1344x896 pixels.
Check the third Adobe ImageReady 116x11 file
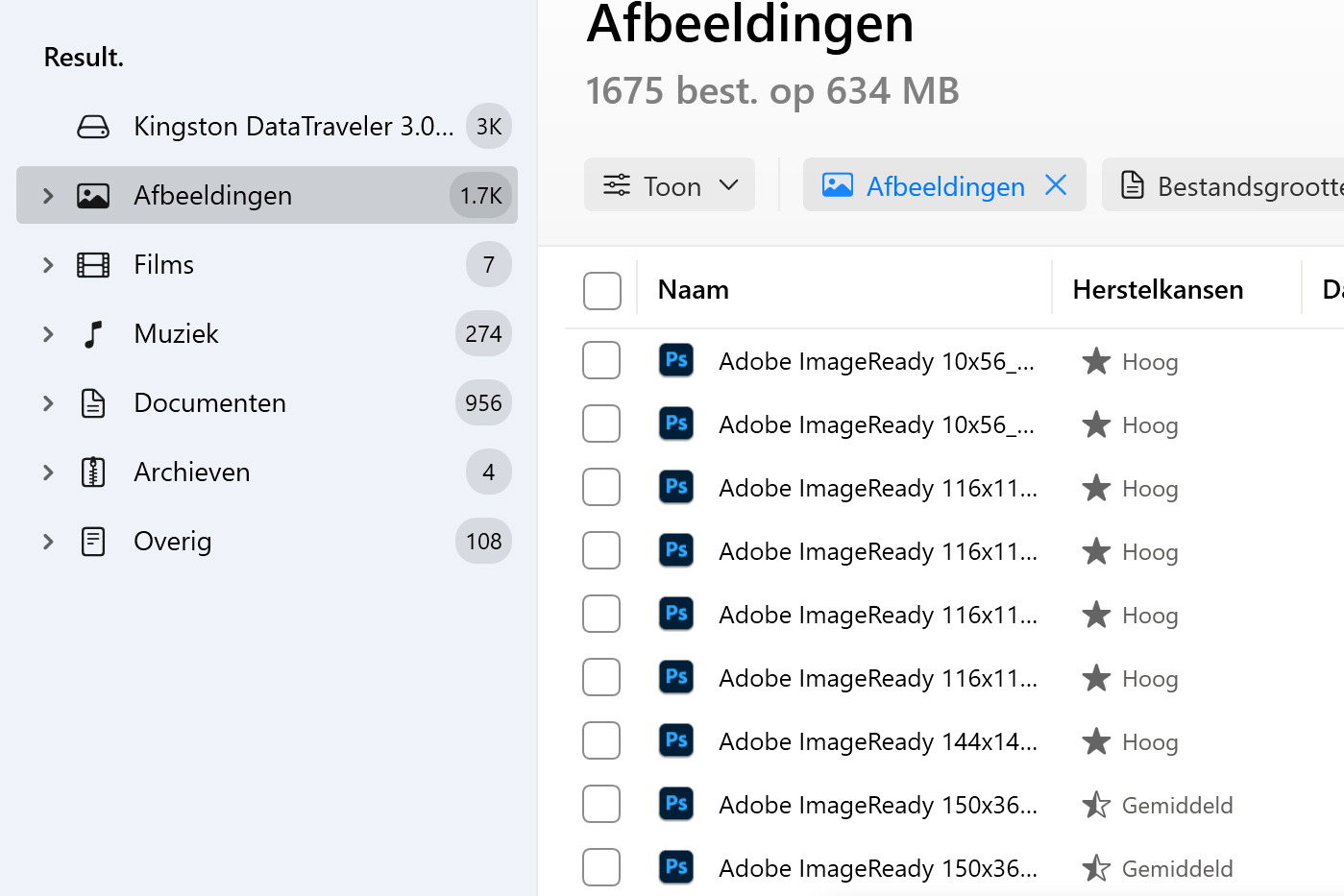coord(601,614)
